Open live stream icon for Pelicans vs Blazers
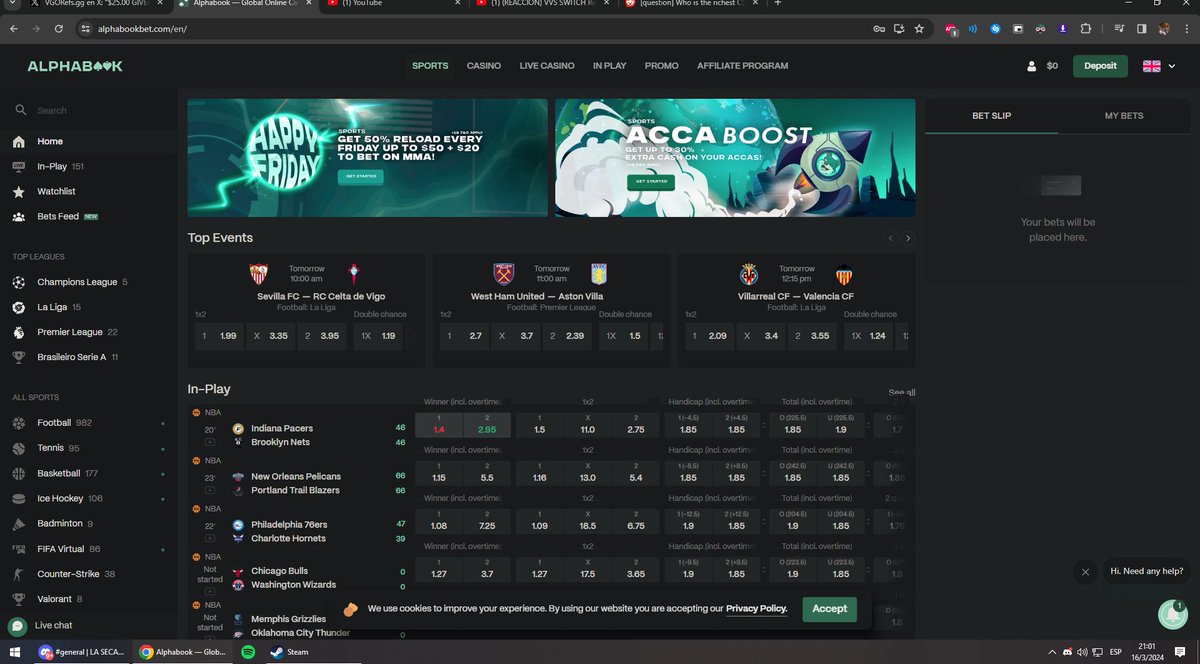1200x664 pixels. pos(210,489)
